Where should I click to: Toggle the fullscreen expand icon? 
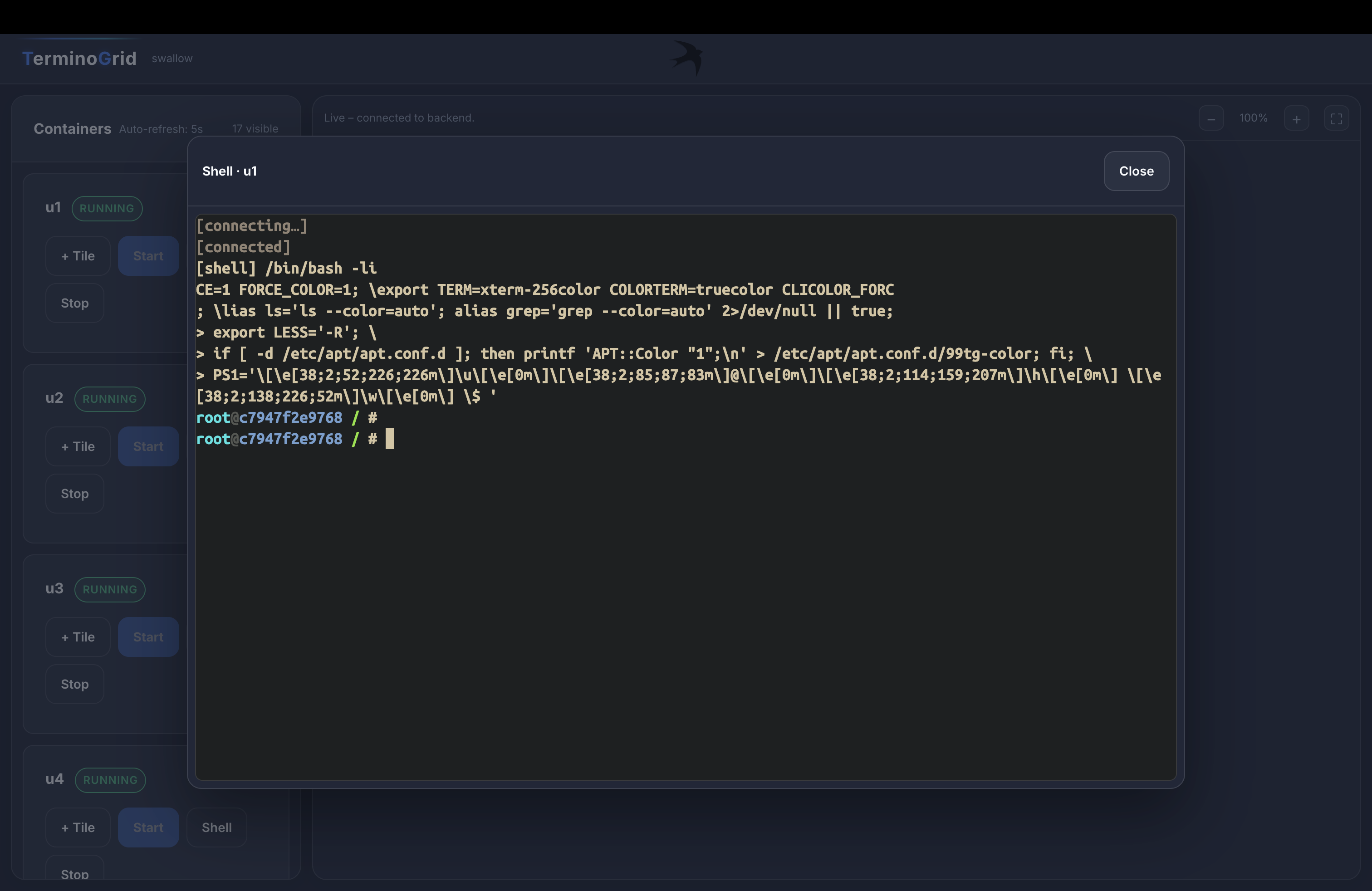(x=1336, y=119)
